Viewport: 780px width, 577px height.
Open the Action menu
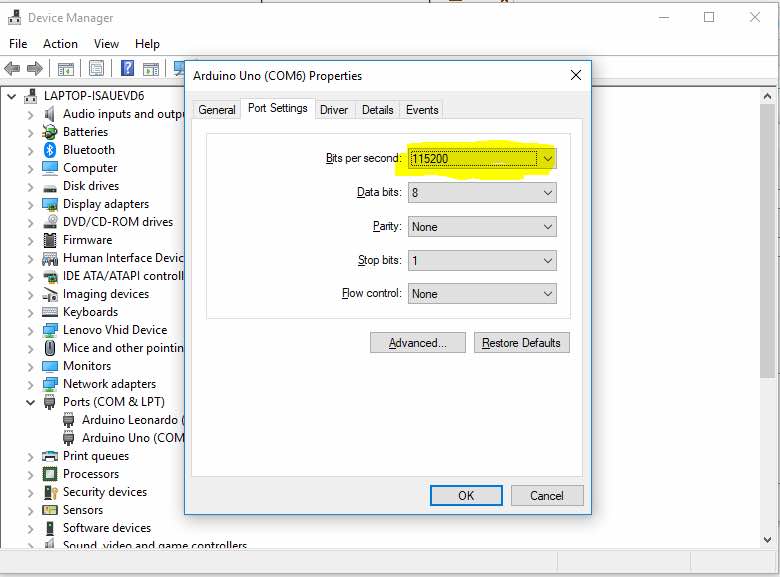pos(60,44)
